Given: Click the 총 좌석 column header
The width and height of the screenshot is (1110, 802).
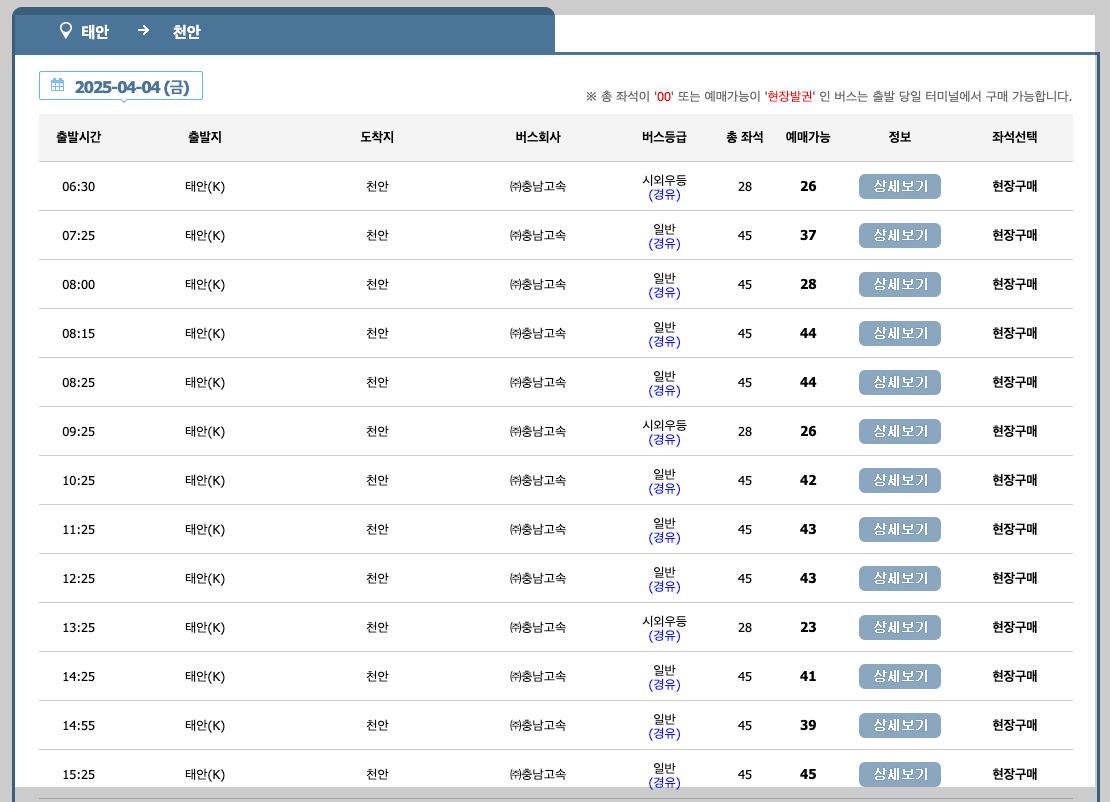Looking at the screenshot, I should (x=745, y=137).
